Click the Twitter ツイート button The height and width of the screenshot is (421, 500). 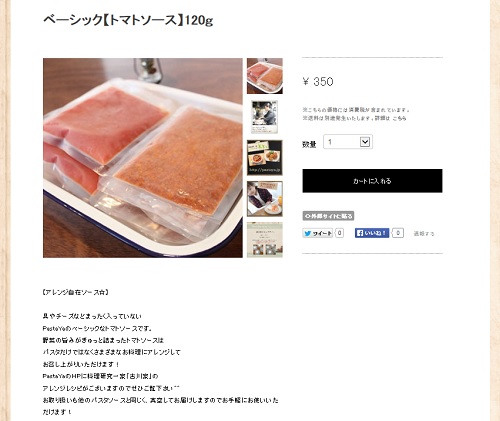tap(318, 233)
